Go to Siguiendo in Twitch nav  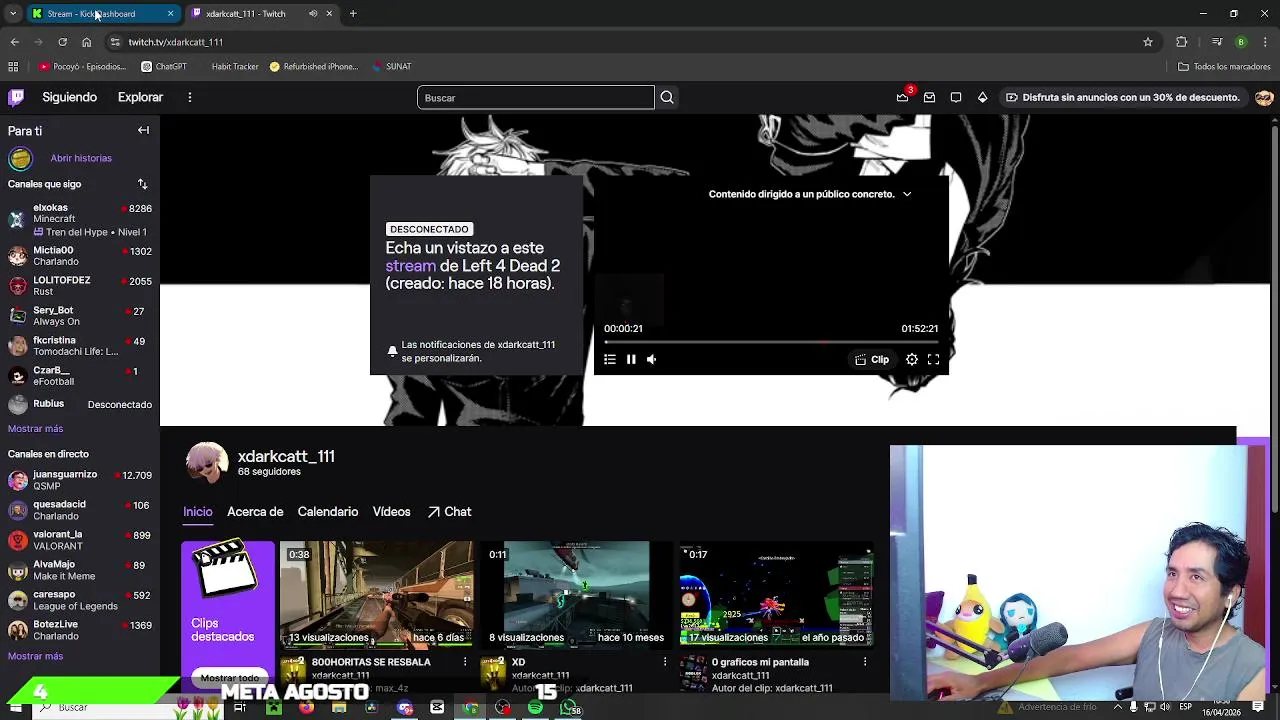(x=69, y=97)
